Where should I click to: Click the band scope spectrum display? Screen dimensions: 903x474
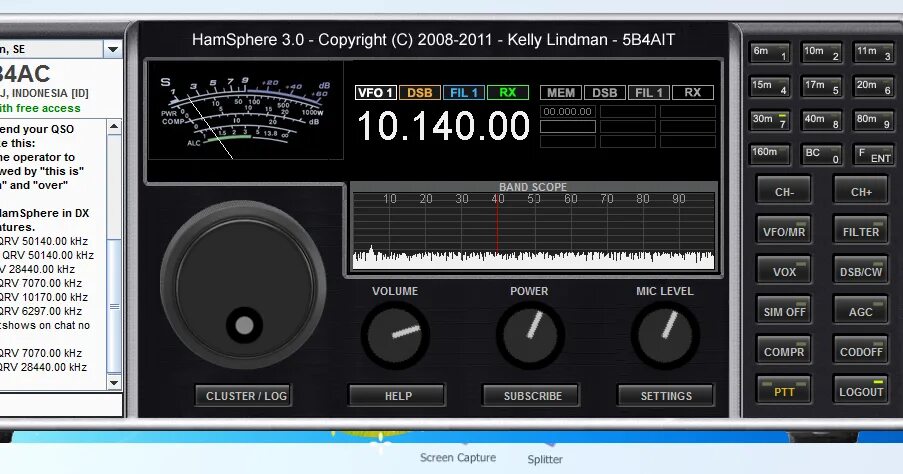[533, 231]
